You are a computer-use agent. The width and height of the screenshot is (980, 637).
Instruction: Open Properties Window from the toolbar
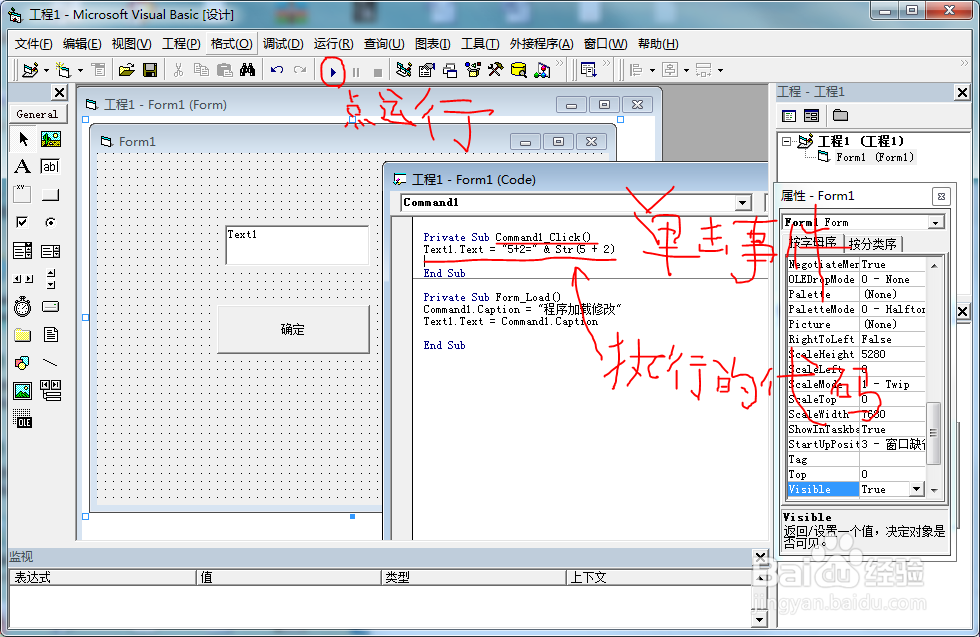point(427,70)
